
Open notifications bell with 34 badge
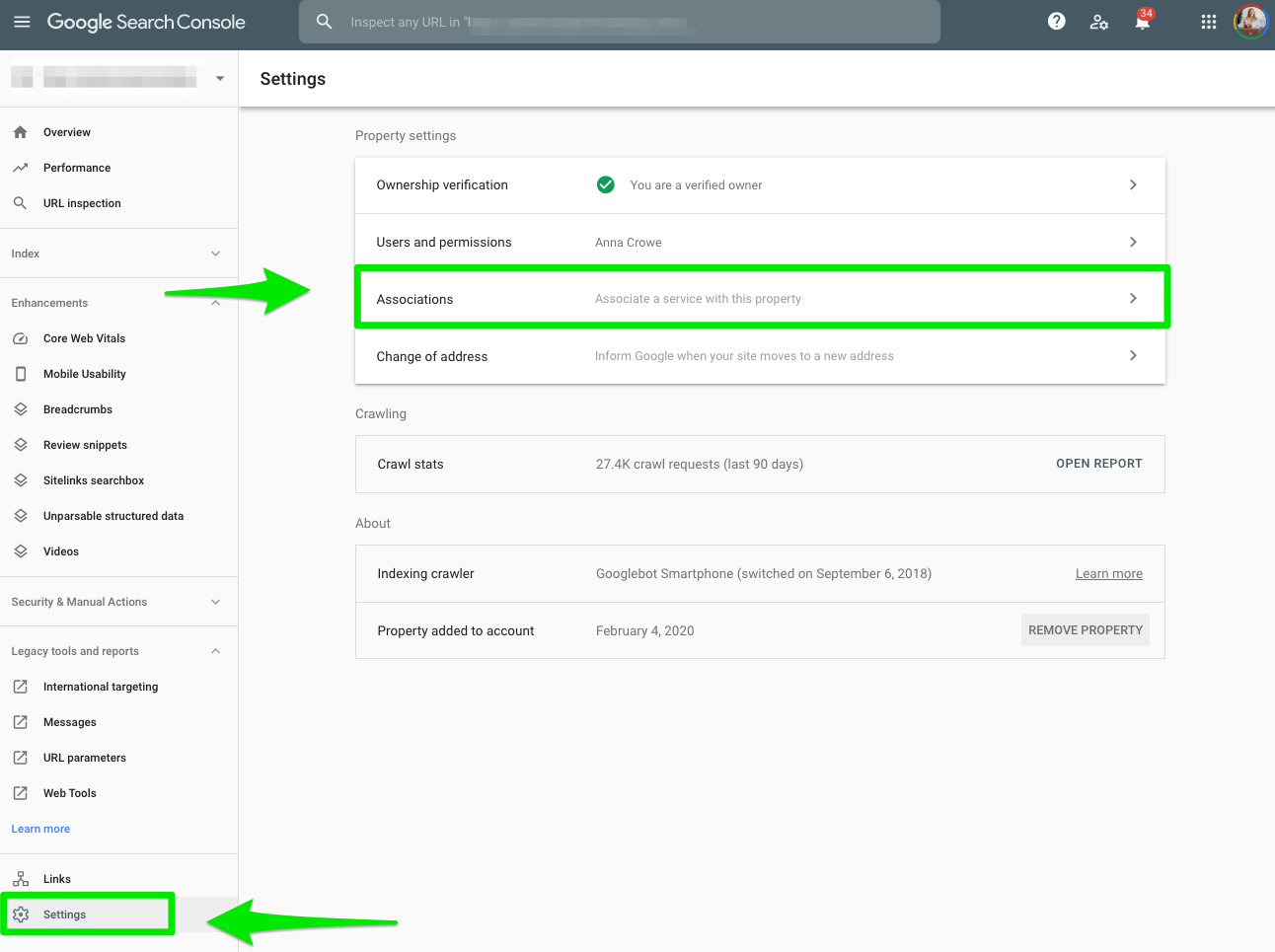[1143, 21]
